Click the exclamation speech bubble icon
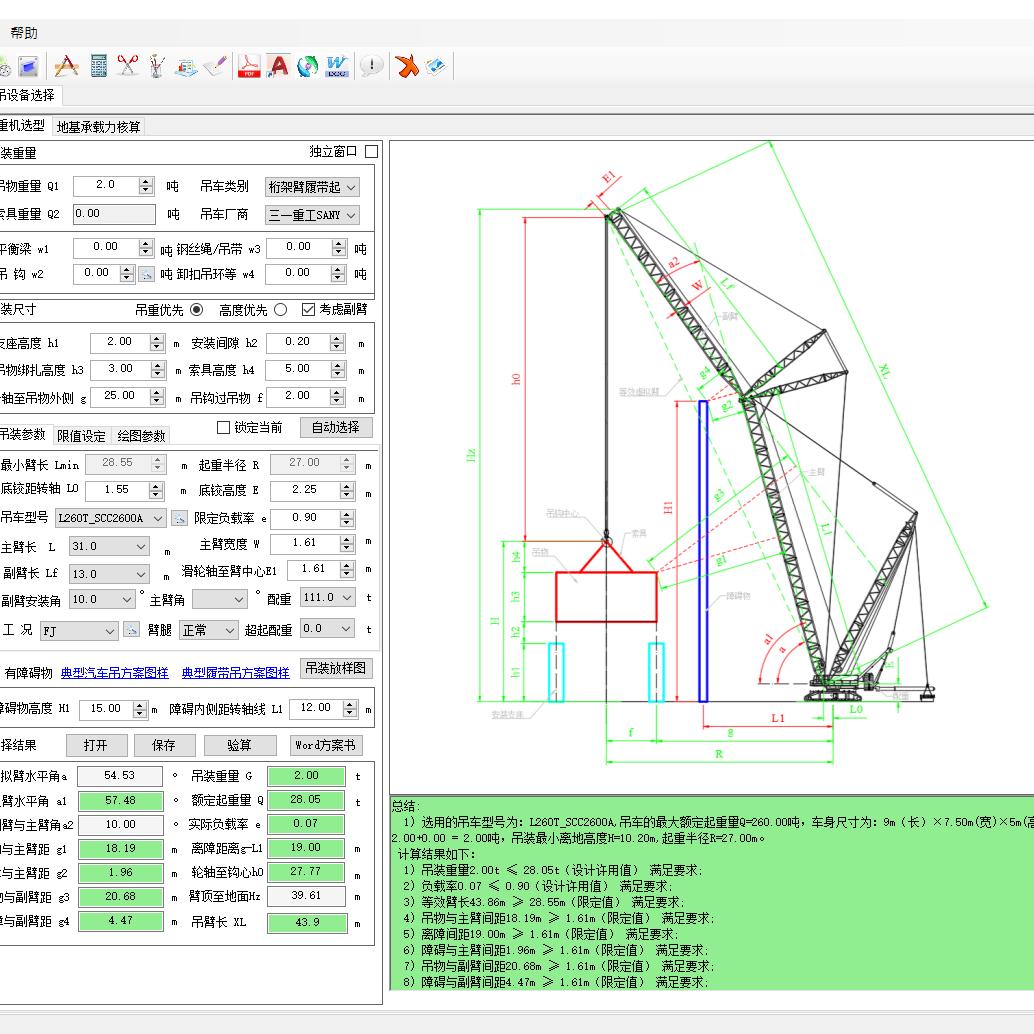Screen dimensions: 1034x1034 point(371,66)
